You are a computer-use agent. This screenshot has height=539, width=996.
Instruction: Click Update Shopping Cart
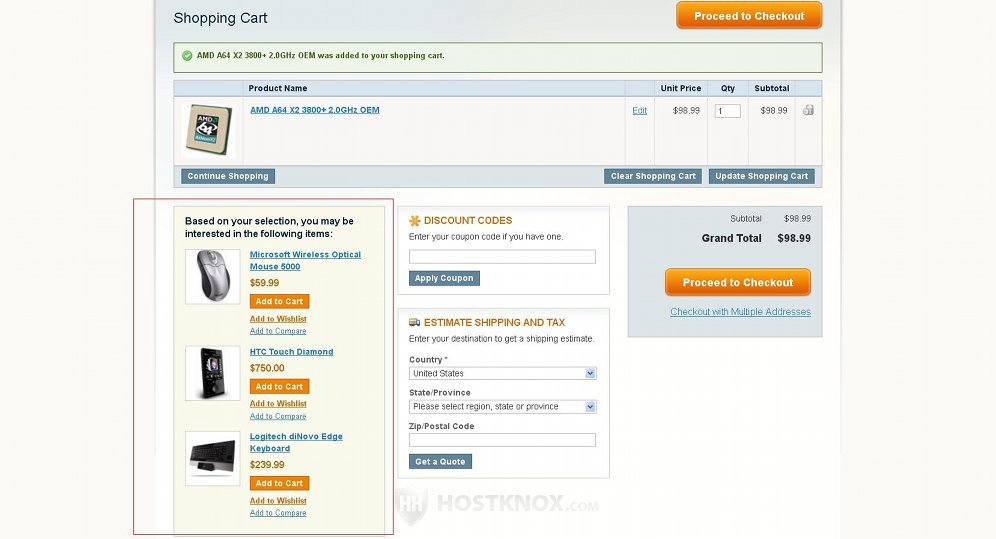click(761, 176)
